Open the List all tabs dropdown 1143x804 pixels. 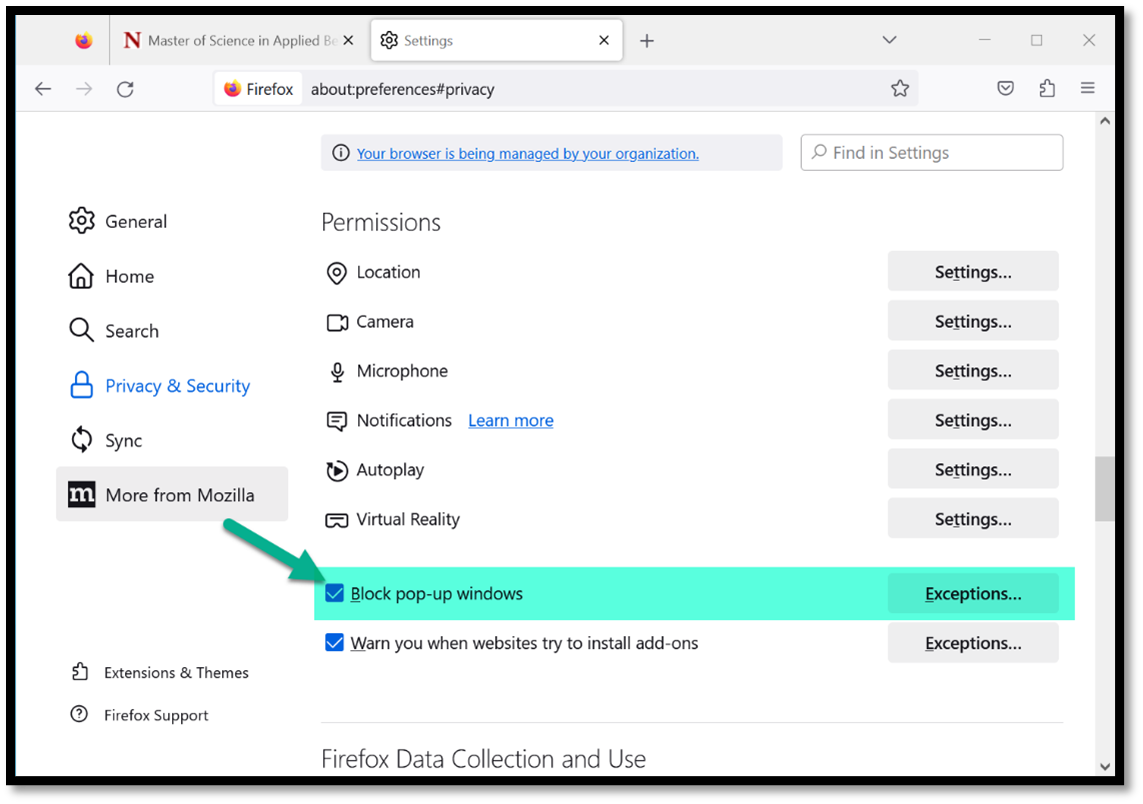click(889, 40)
